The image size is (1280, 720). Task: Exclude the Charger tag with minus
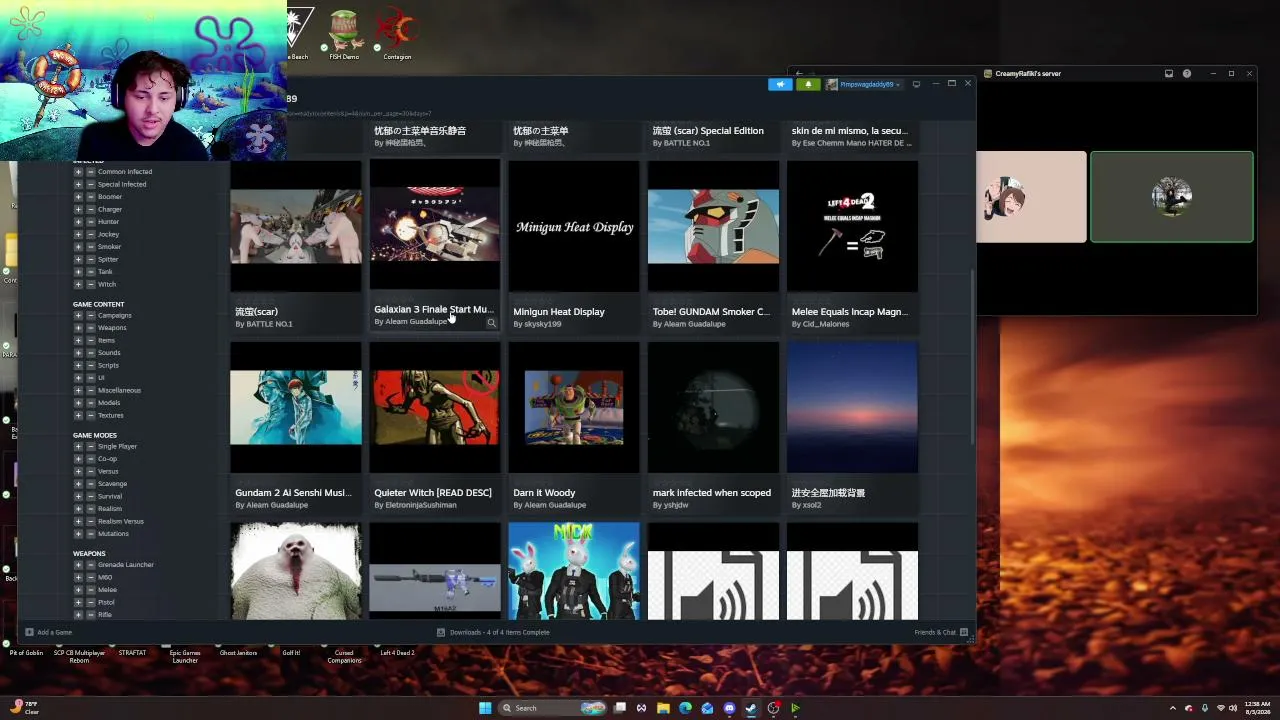[90, 209]
